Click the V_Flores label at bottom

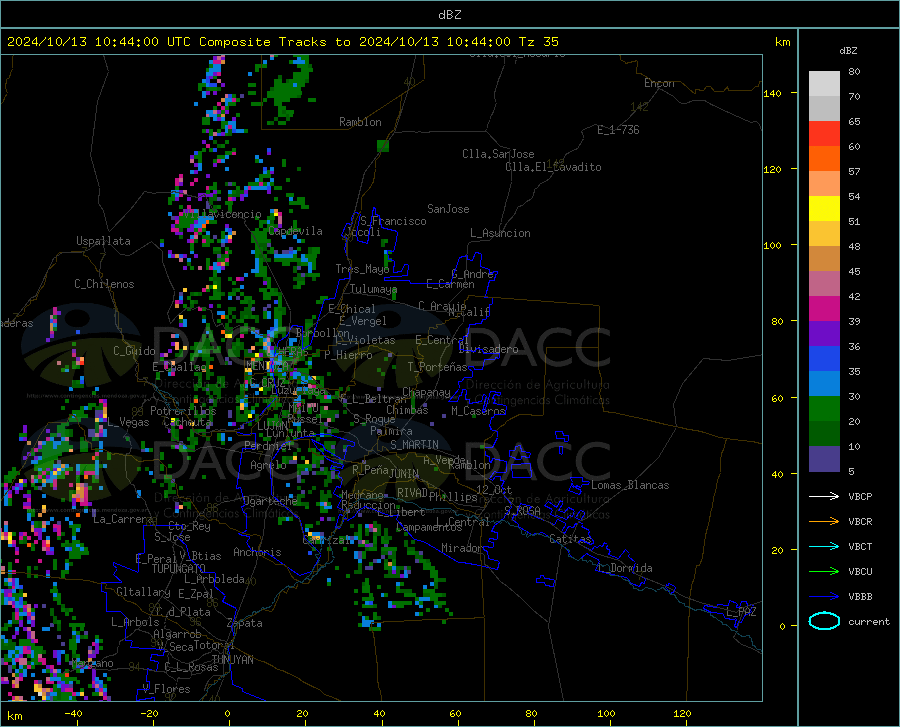click(166, 689)
